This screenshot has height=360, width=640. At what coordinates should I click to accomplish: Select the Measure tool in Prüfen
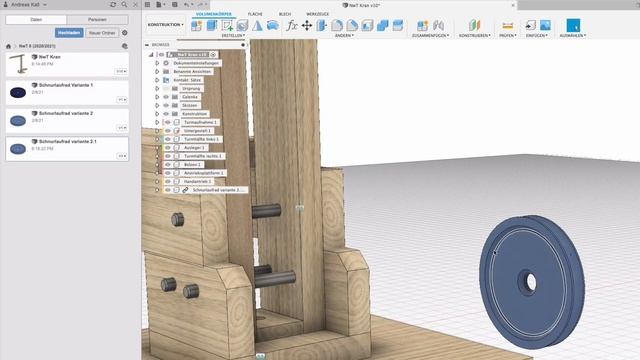508,26
